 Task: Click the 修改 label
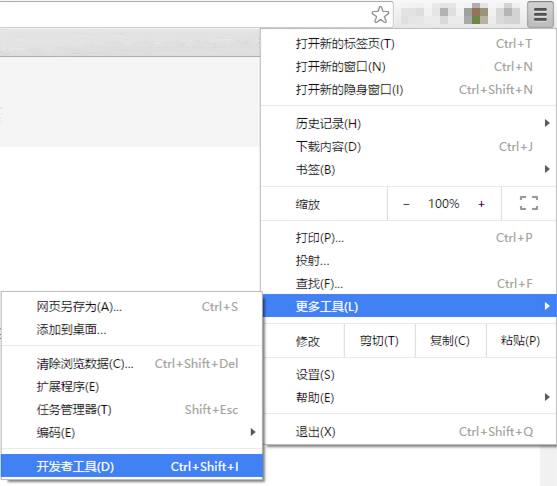308,341
